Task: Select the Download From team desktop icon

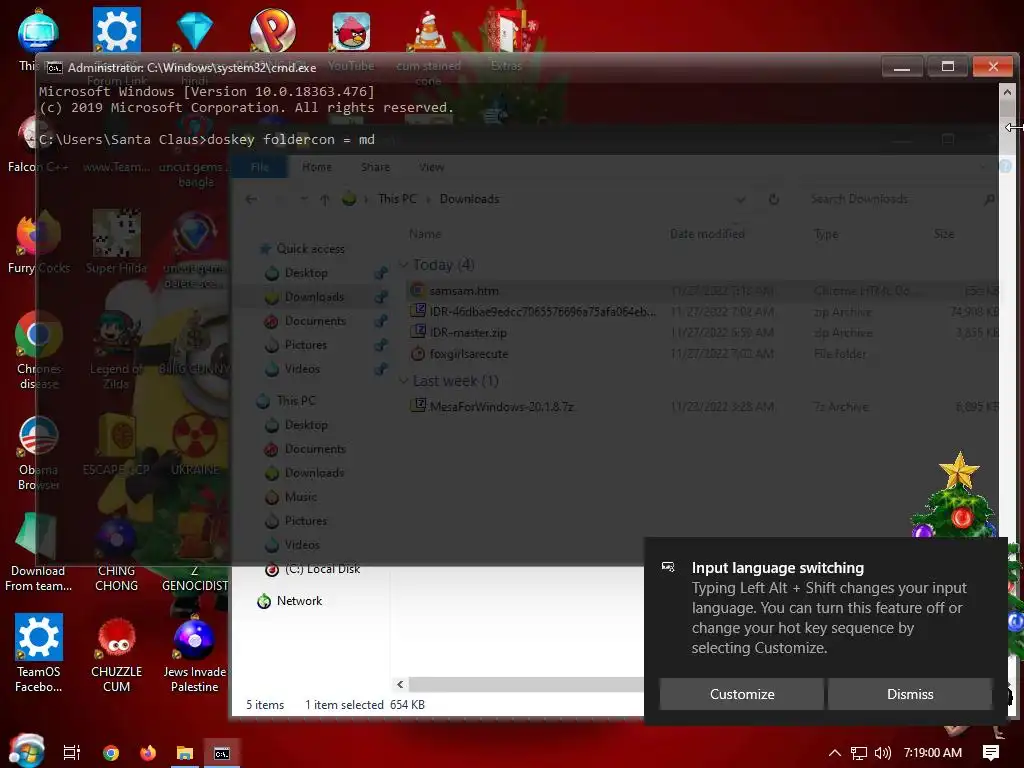Action: [x=38, y=552]
